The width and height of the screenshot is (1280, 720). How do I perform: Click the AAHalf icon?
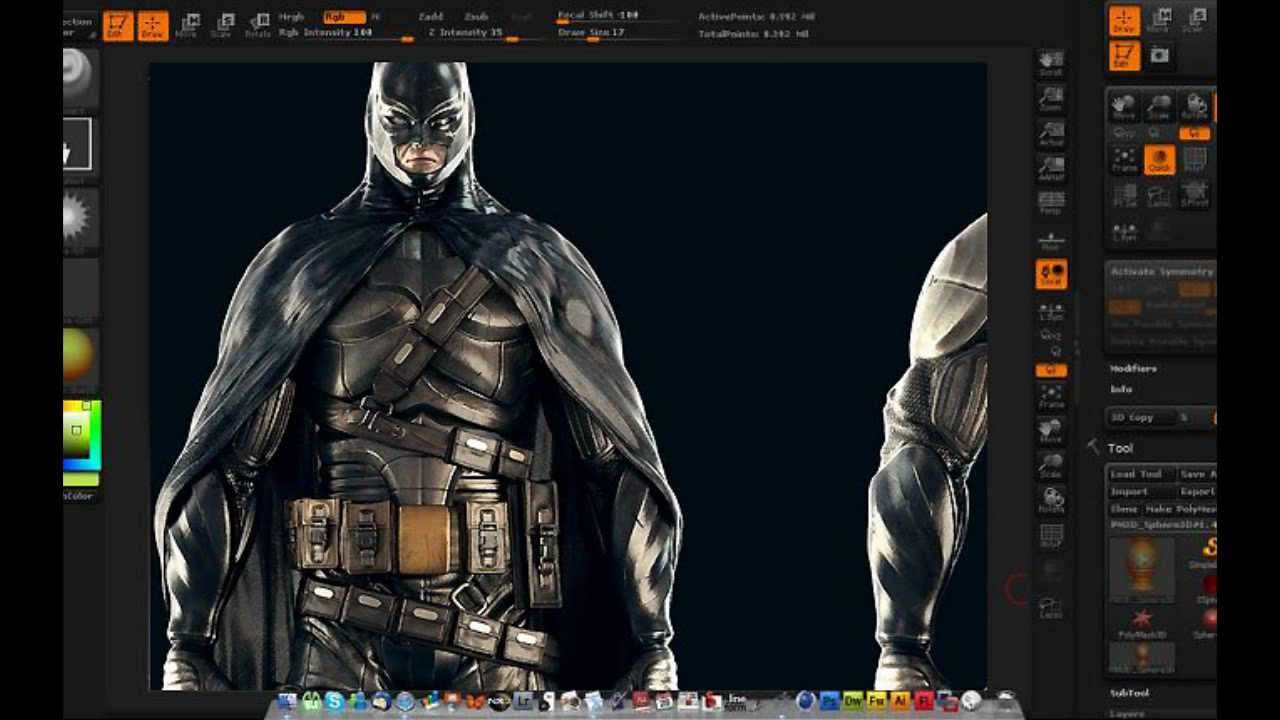point(1051,168)
